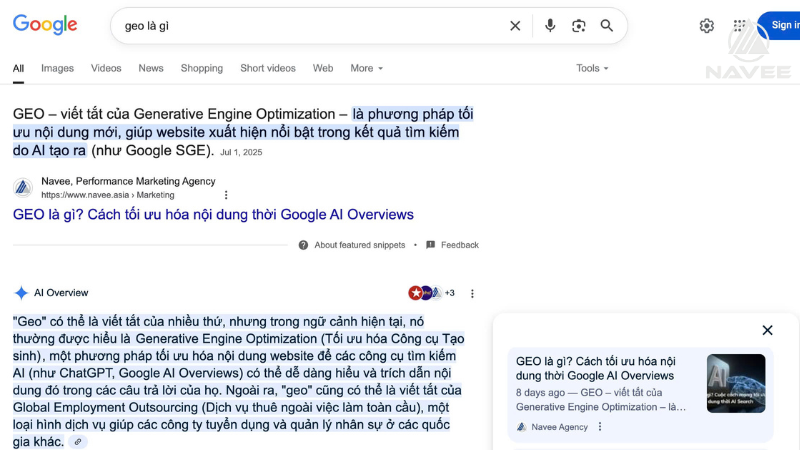
Task: Open source card title 'GEO là gì?'
Action: click(x=595, y=368)
